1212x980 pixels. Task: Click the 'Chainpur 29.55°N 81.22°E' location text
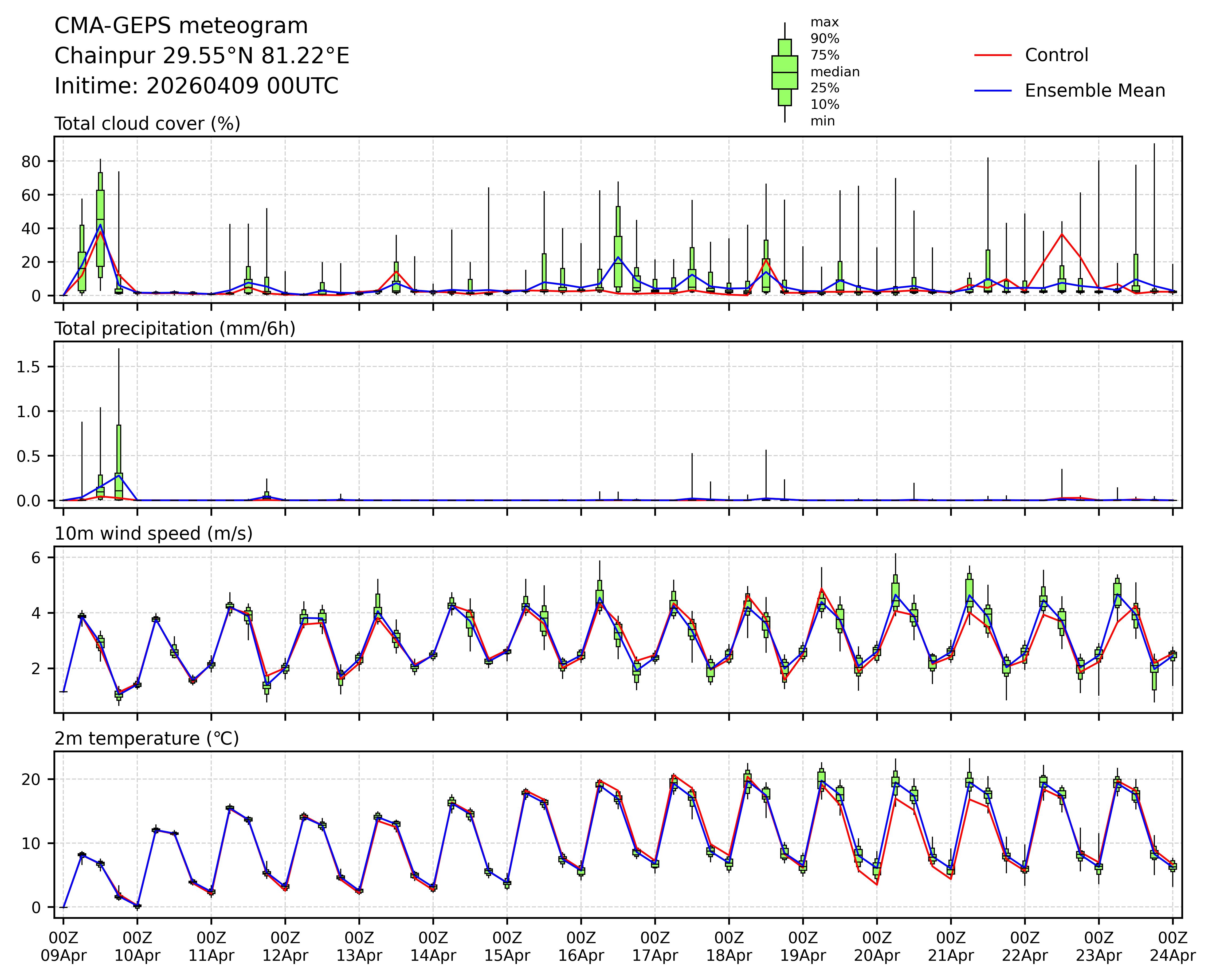(202, 56)
